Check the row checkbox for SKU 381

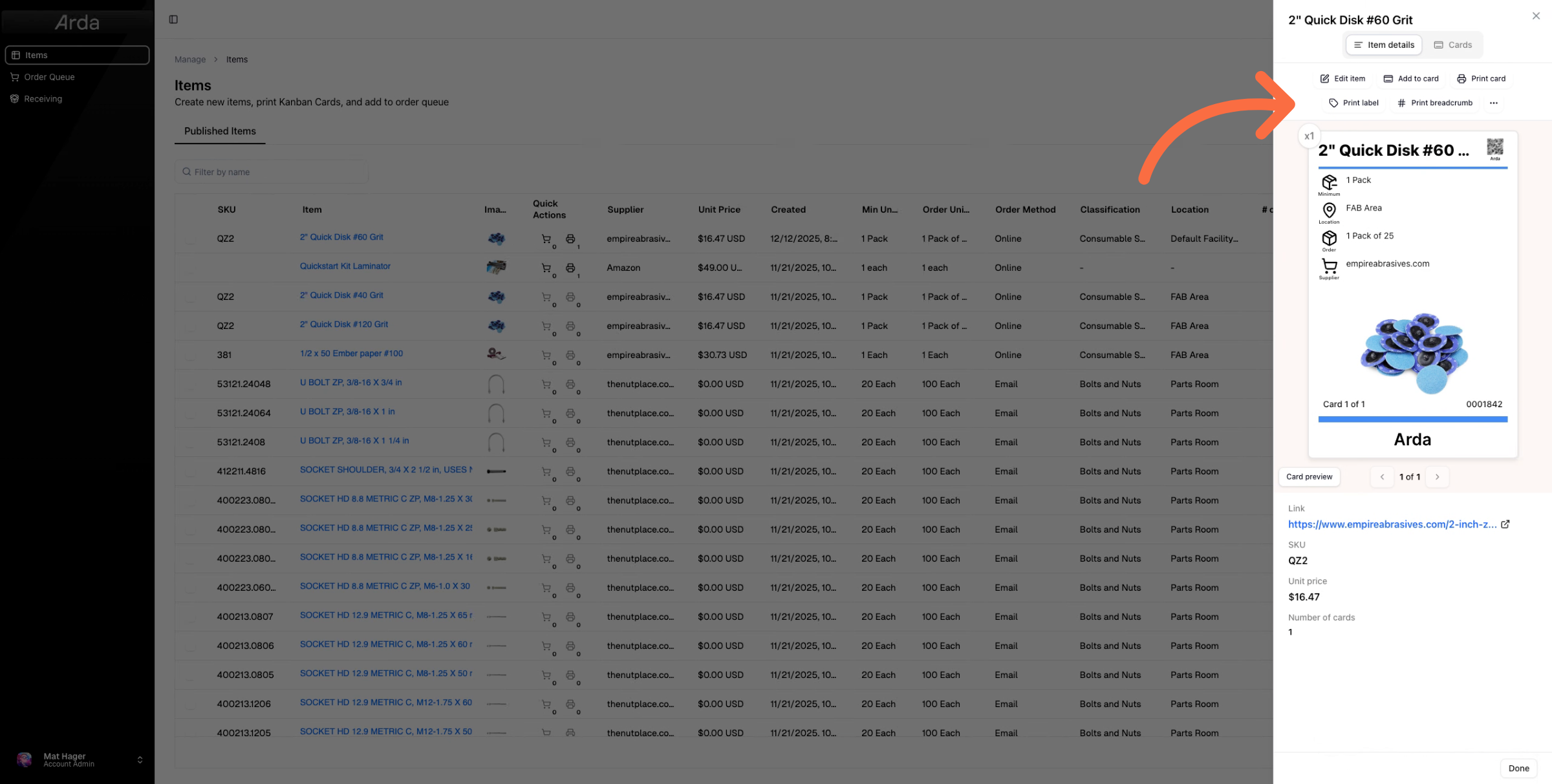click(191, 355)
